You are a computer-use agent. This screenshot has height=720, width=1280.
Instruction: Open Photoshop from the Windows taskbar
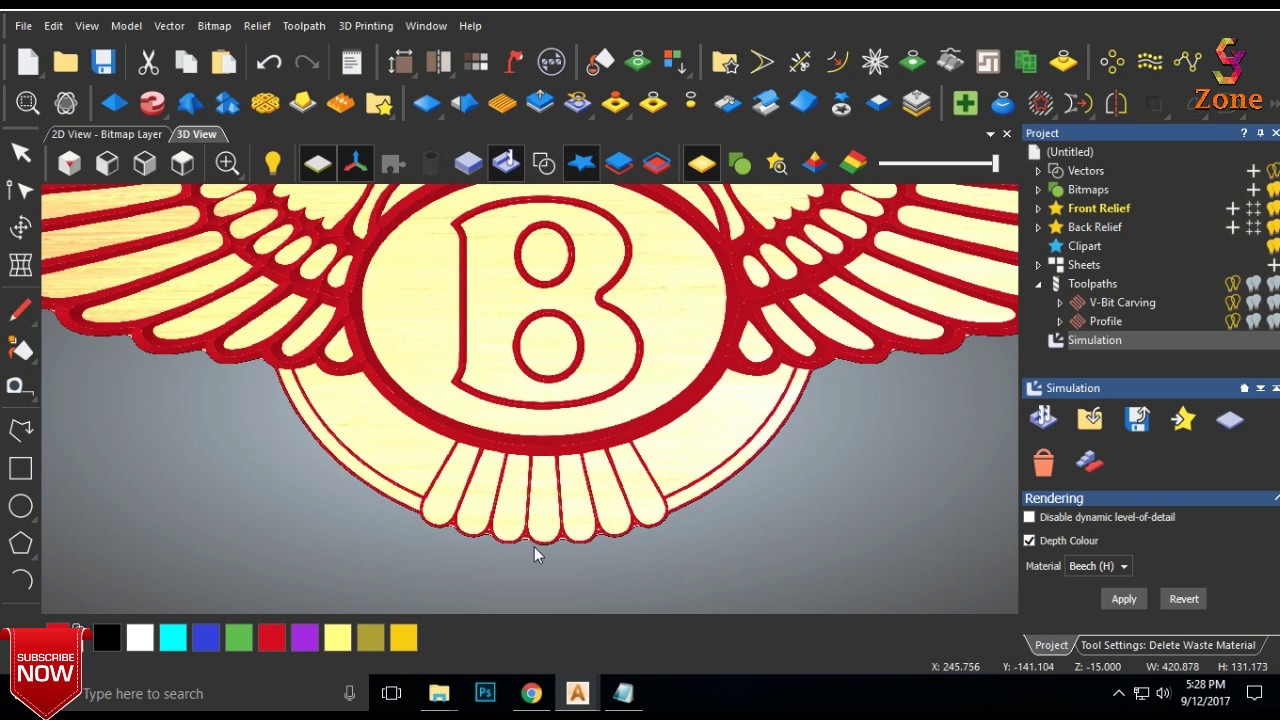(x=485, y=693)
